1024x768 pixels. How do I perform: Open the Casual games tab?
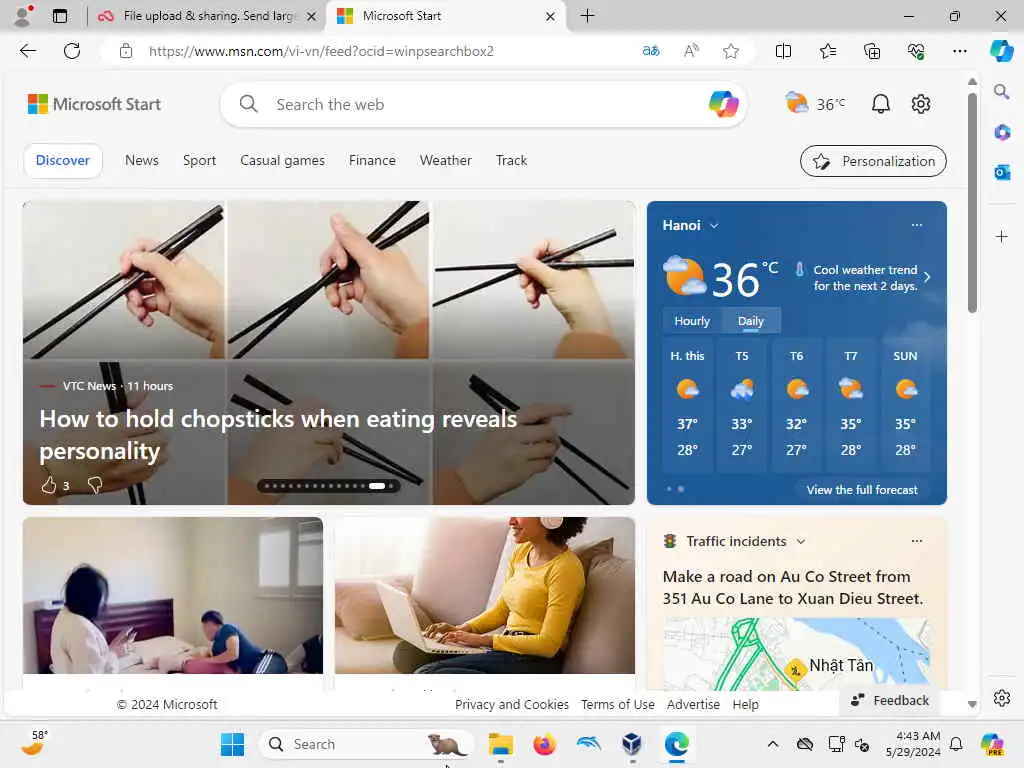pyautogui.click(x=282, y=161)
